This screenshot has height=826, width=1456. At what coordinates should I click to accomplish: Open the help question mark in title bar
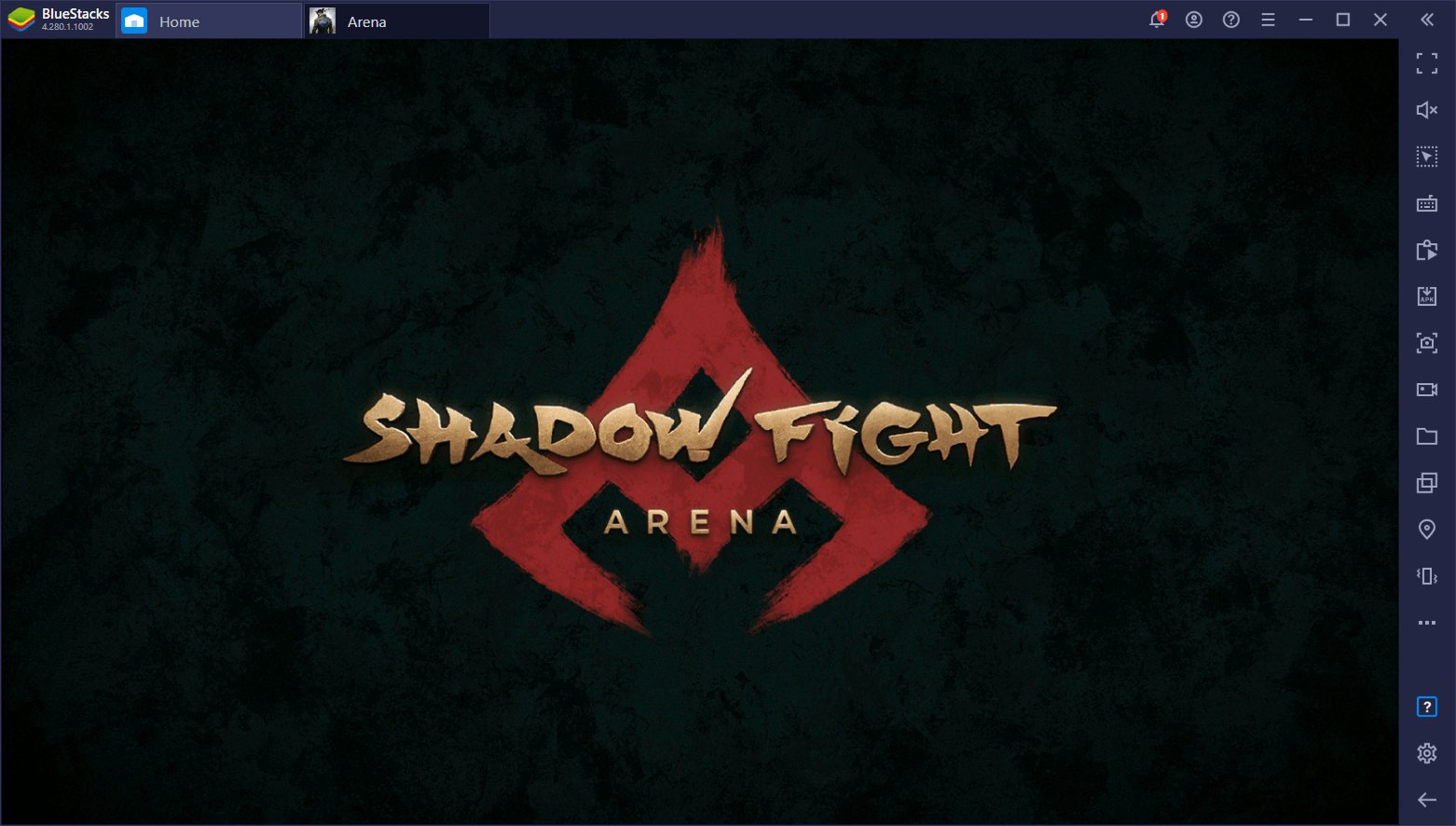1231,20
